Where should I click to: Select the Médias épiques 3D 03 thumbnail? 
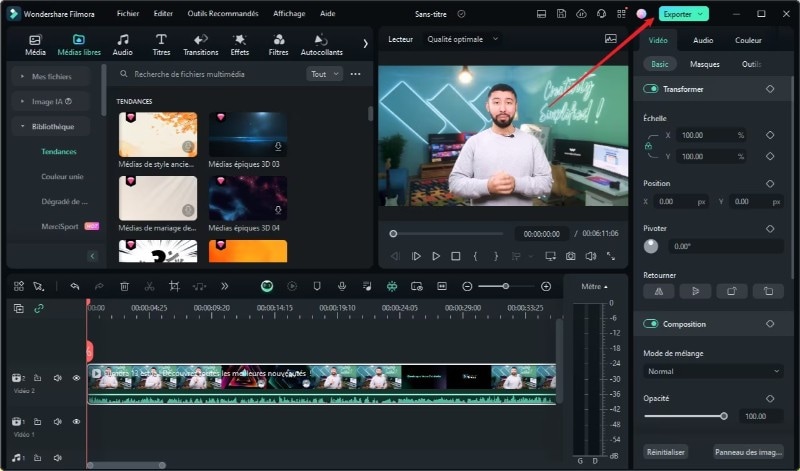[247, 134]
